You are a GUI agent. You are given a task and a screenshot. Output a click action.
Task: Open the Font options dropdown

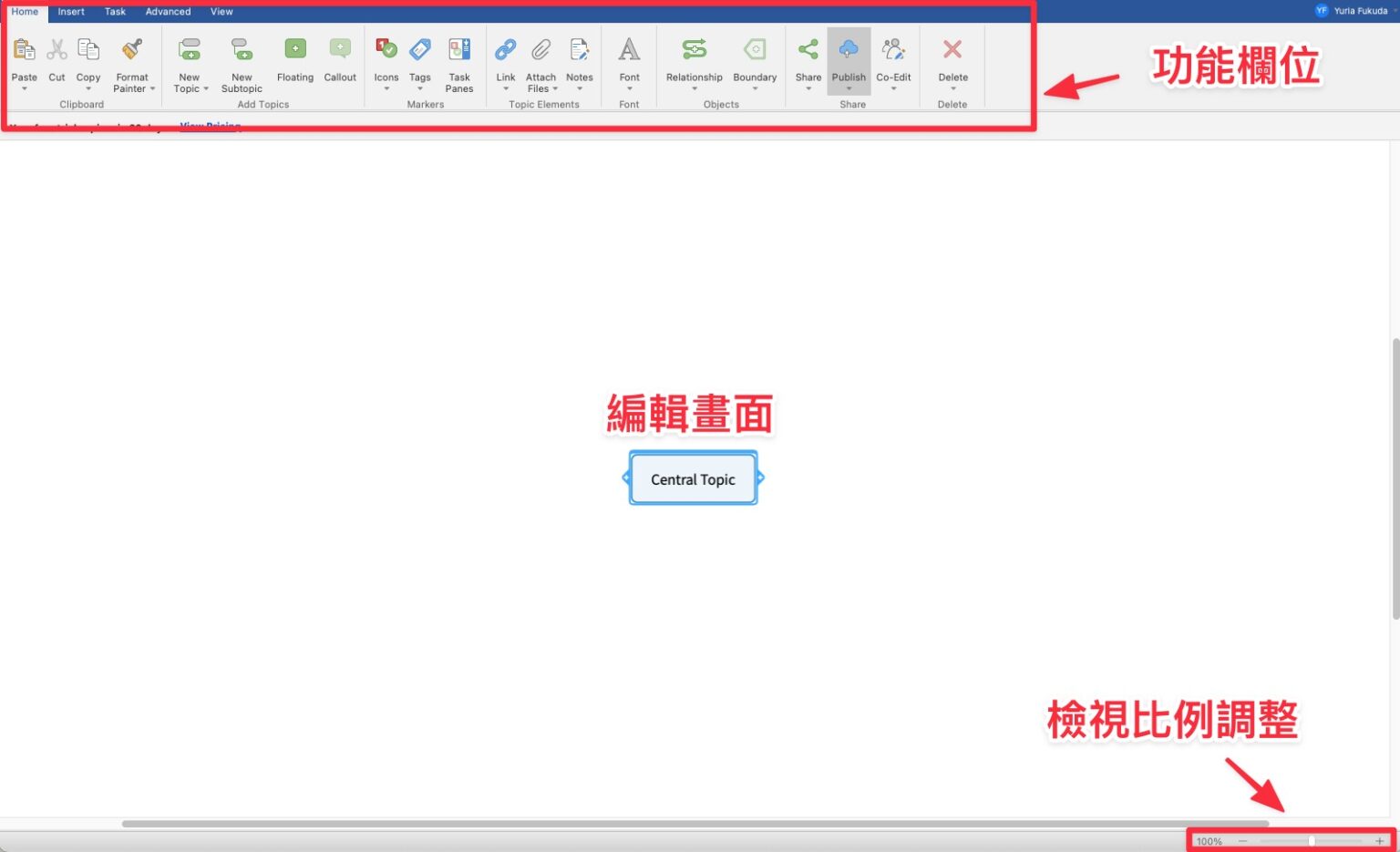(x=629, y=88)
